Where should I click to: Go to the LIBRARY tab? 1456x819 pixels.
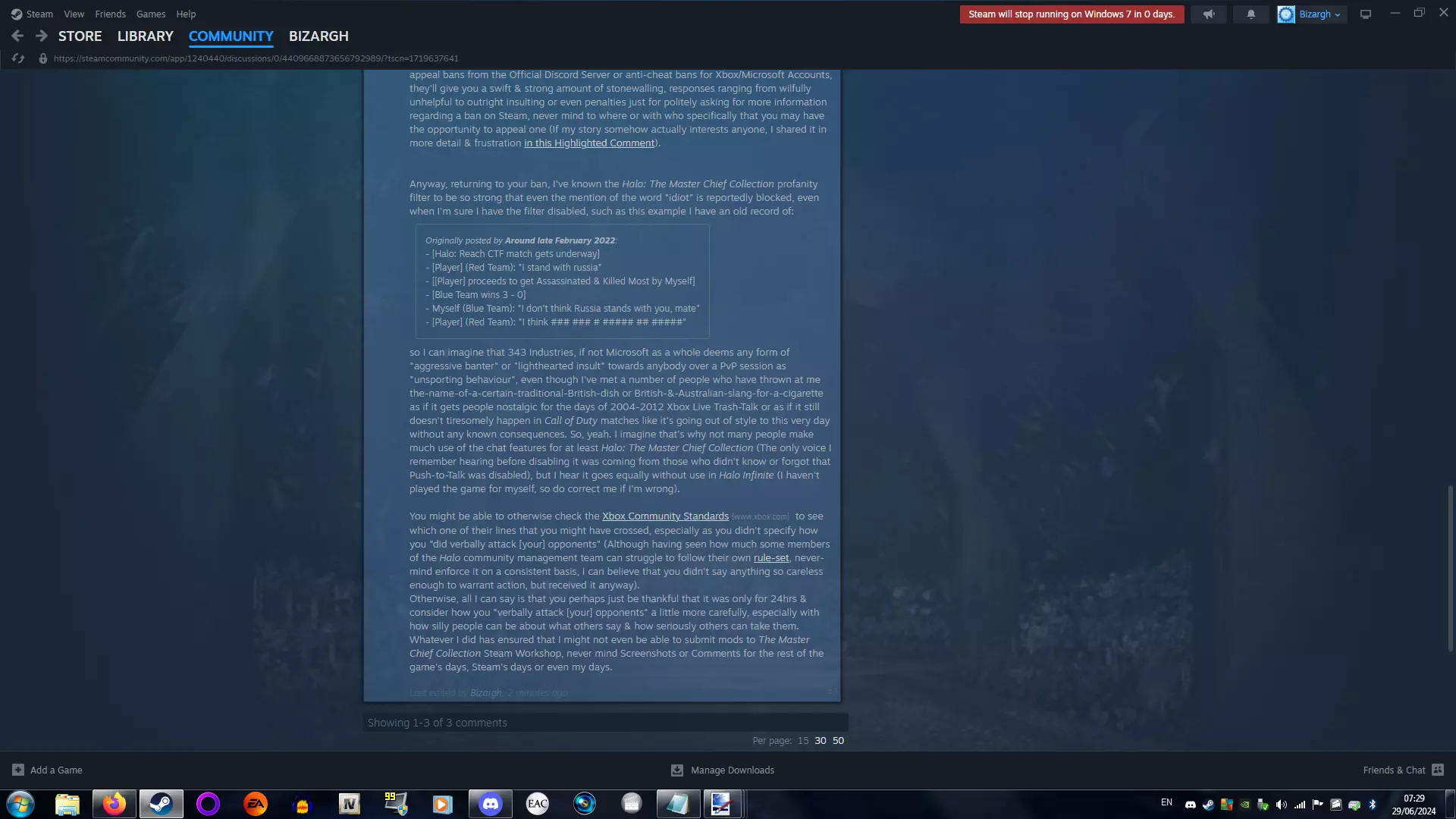coord(145,36)
